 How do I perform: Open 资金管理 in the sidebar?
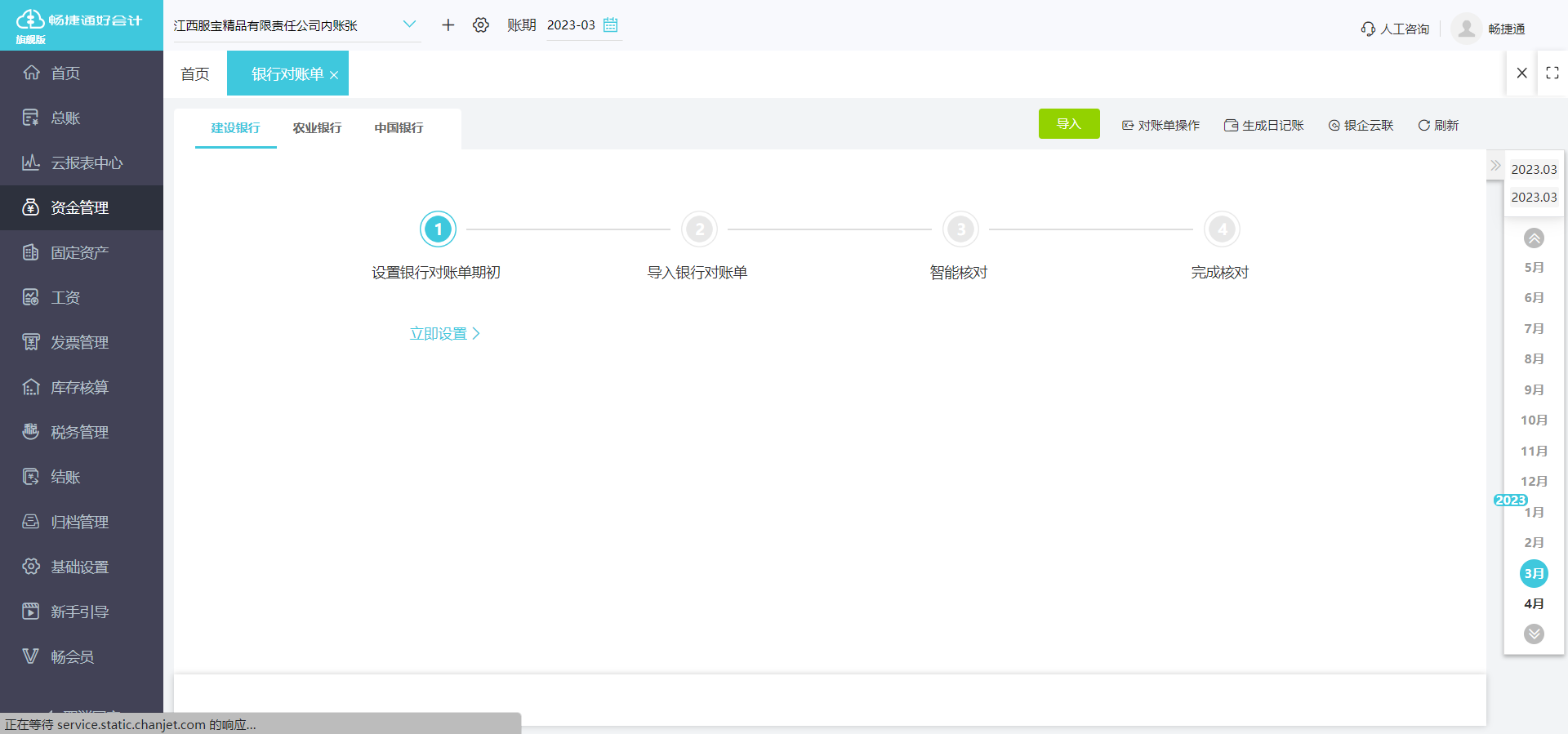click(x=82, y=207)
